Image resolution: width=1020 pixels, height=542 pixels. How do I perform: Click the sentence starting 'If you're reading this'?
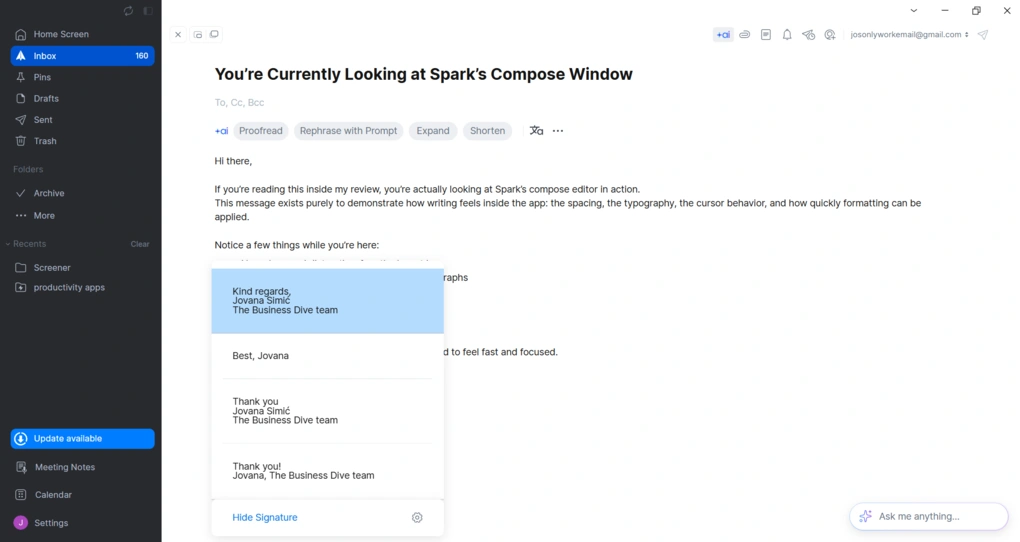(427, 189)
